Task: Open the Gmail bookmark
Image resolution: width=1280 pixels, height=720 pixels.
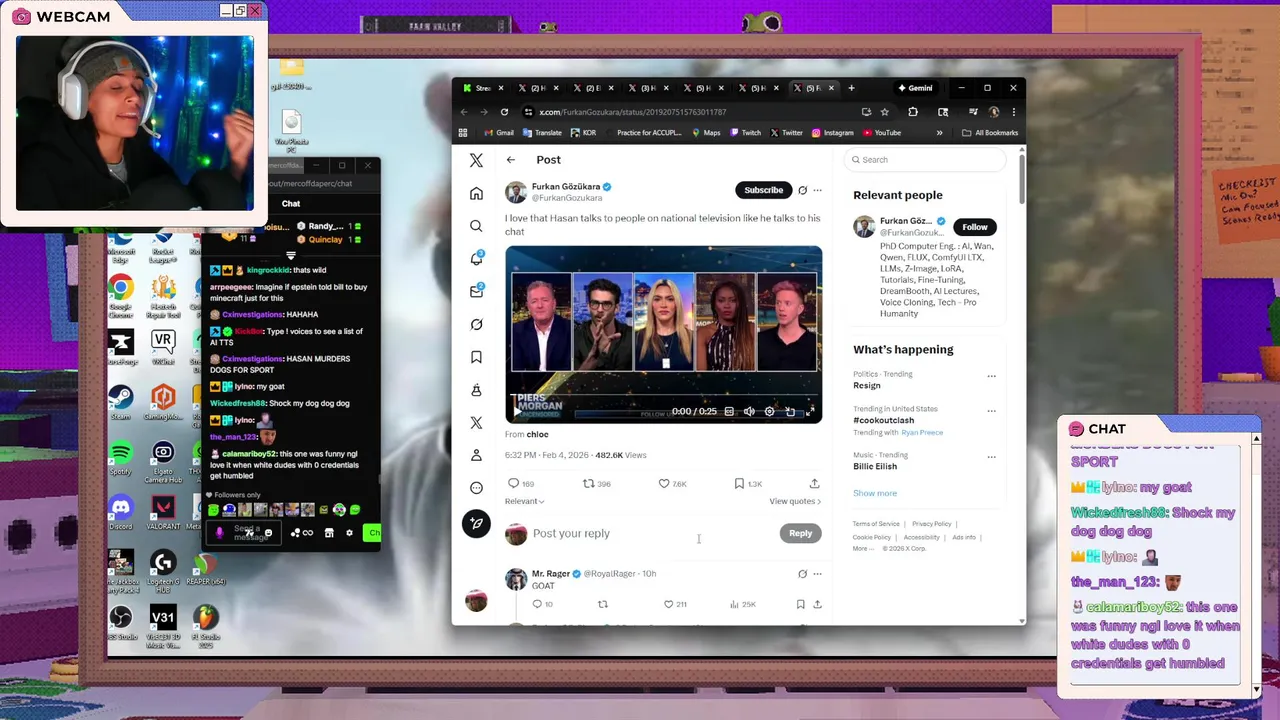Action: (x=498, y=133)
